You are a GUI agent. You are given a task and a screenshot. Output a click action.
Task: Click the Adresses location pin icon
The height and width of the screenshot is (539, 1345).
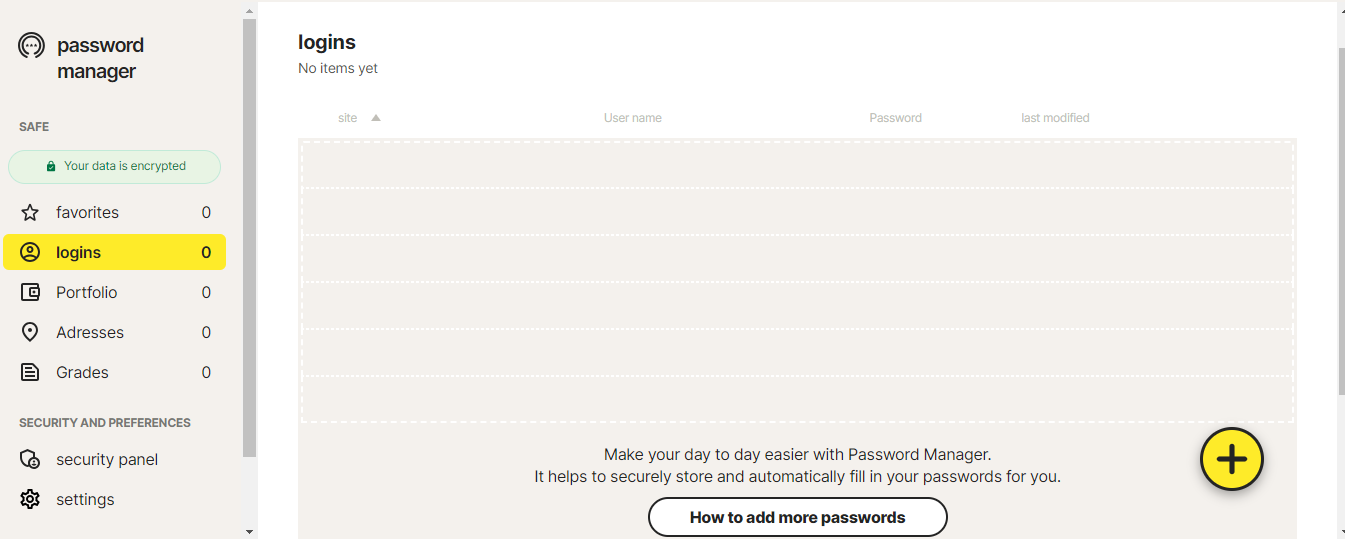pos(30,333)
